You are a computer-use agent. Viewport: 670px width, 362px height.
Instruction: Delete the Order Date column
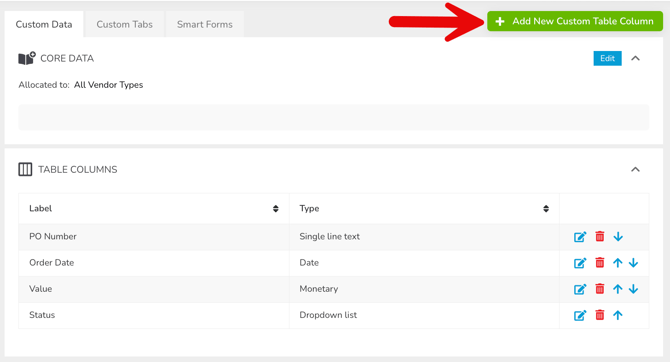(x=600, y=263)
